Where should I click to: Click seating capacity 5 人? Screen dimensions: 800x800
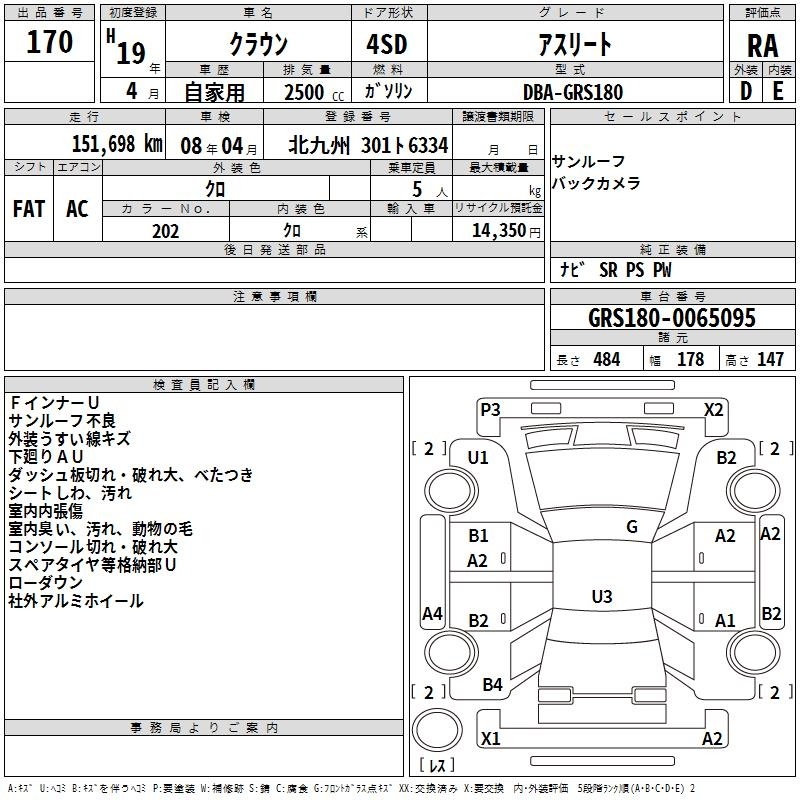pos(429,190)
